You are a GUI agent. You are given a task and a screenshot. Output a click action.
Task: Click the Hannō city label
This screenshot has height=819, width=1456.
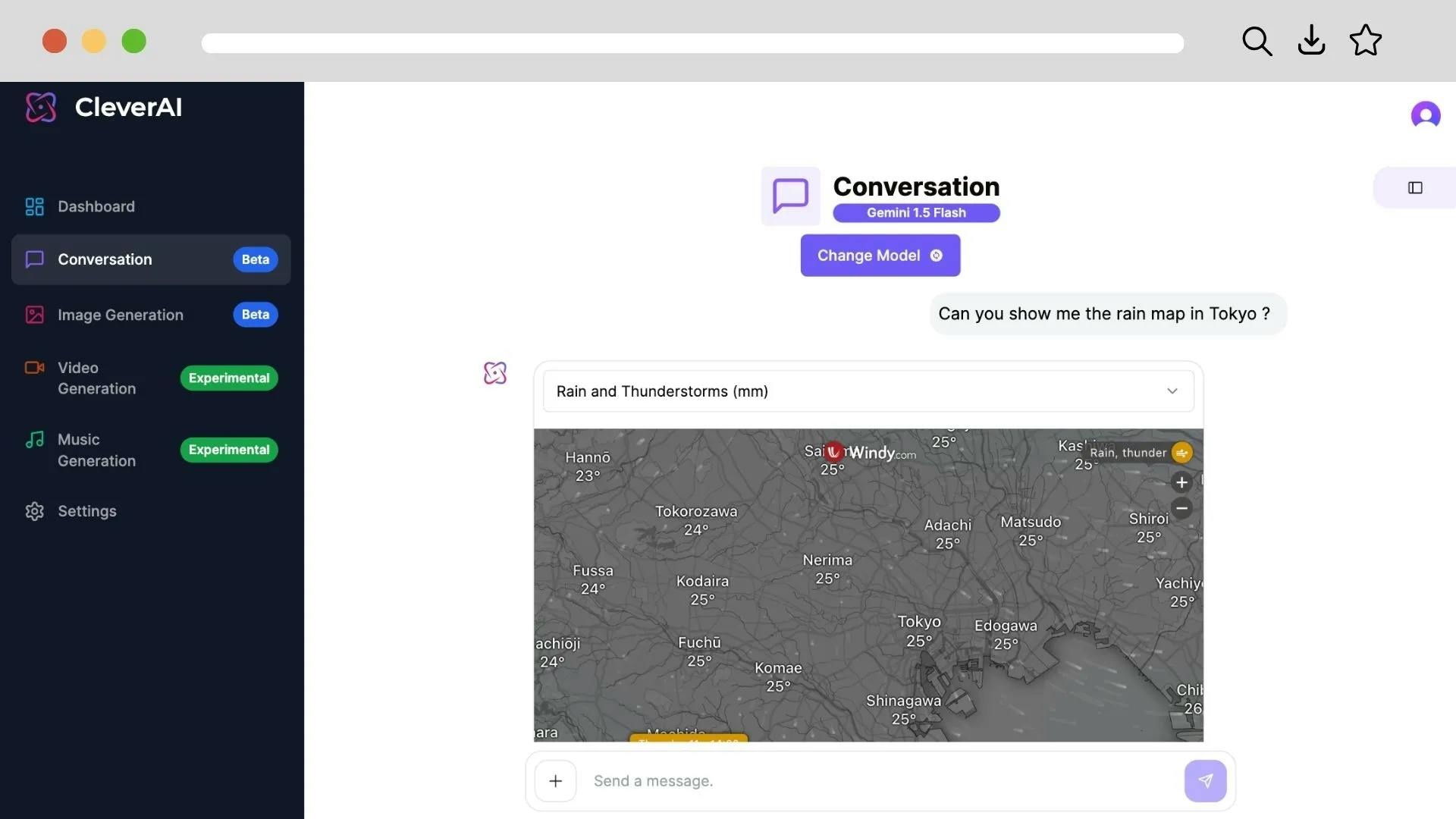(588, 458)
